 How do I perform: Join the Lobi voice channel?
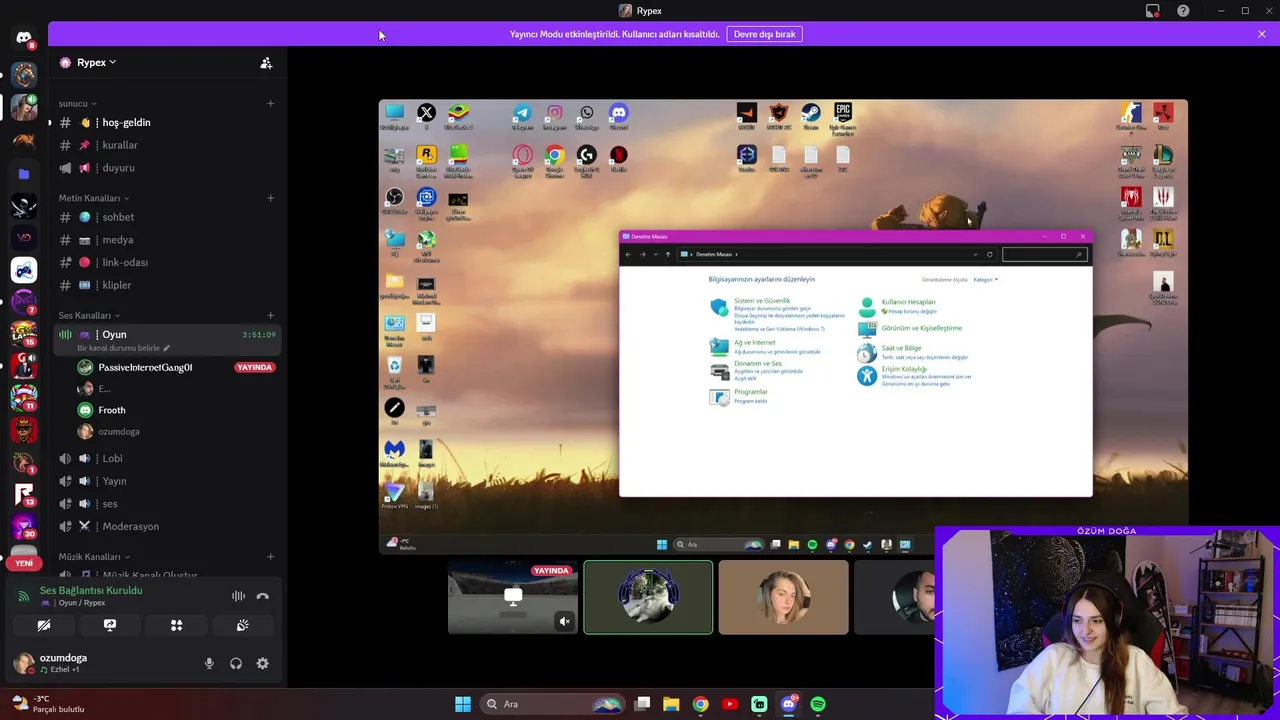(166, 458)
